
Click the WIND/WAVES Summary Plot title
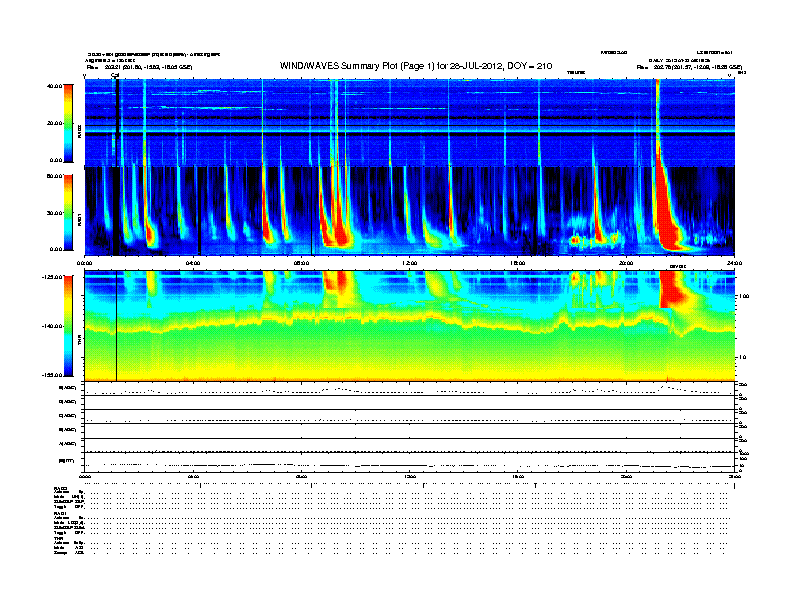416,66
